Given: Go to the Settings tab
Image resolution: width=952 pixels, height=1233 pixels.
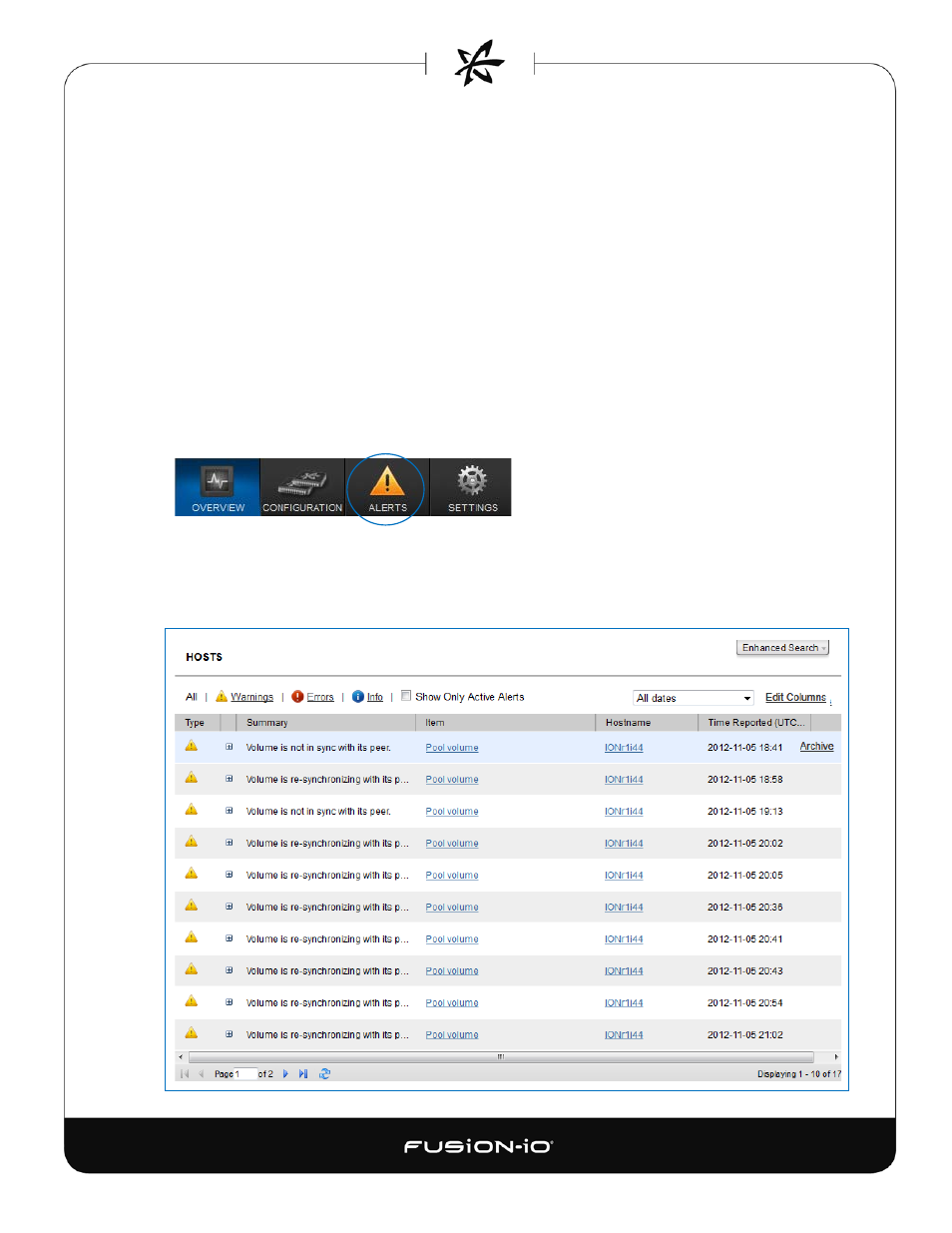Looking at the screenshot, I should tap(471, 487).
